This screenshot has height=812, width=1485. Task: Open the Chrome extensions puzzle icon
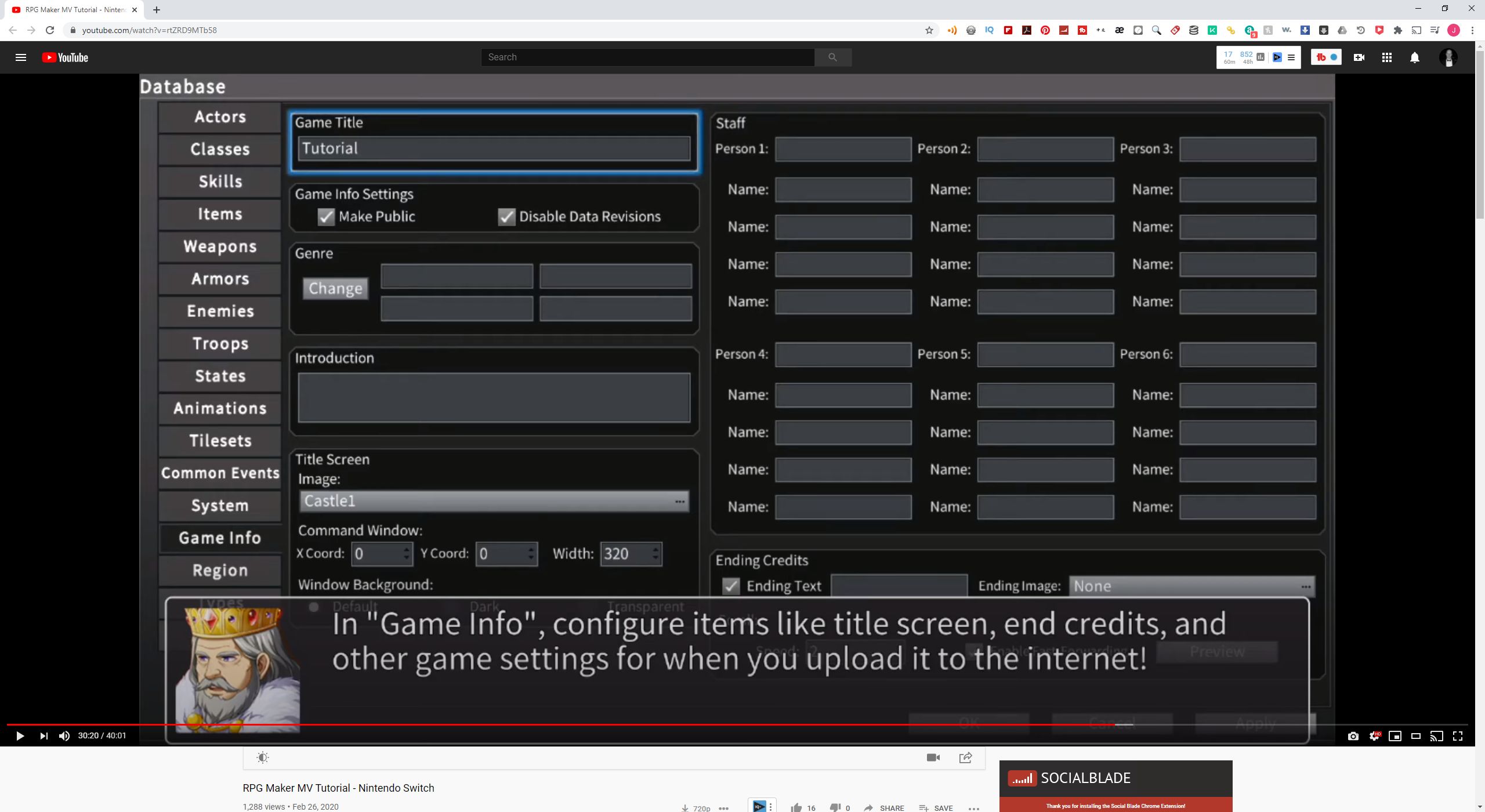[1398, 30]
